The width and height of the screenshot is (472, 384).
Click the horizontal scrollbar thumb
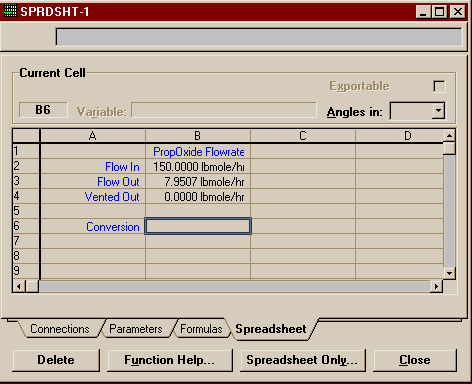[x=32, y=286]
